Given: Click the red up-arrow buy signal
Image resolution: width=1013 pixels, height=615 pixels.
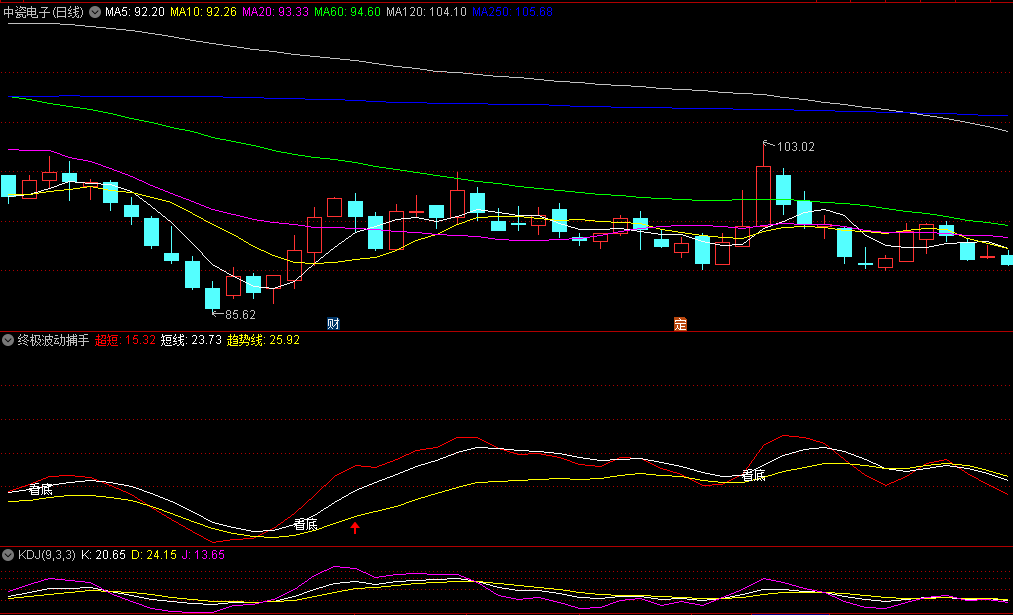Looking at the screenshot, I should 355,528.
